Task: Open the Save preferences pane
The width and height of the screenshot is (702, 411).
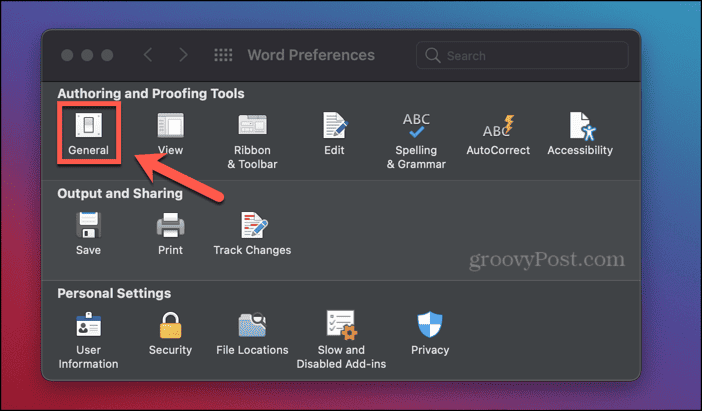Action: [89, 233]
